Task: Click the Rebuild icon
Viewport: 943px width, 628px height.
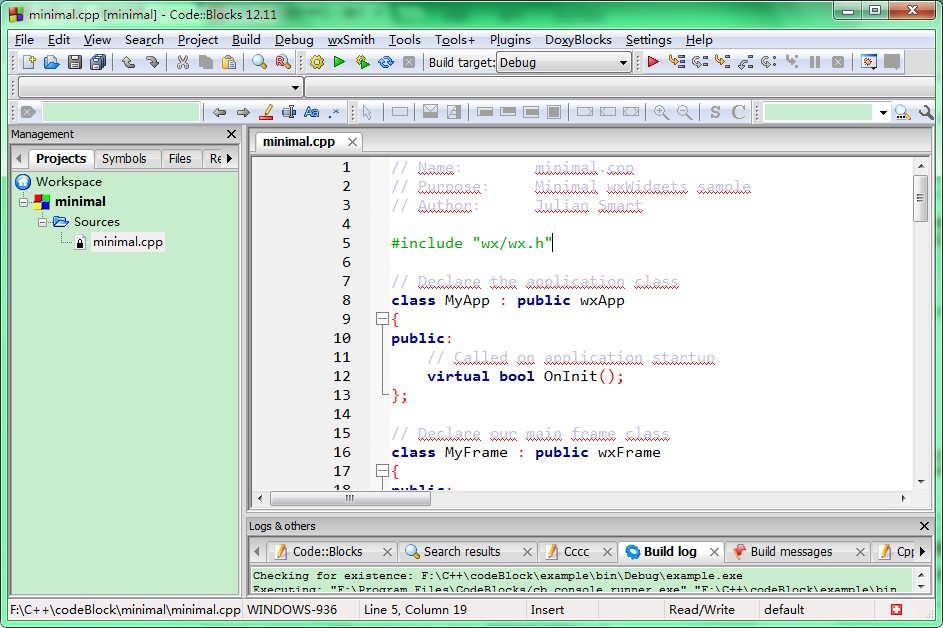Action: (x=385, y=62)
